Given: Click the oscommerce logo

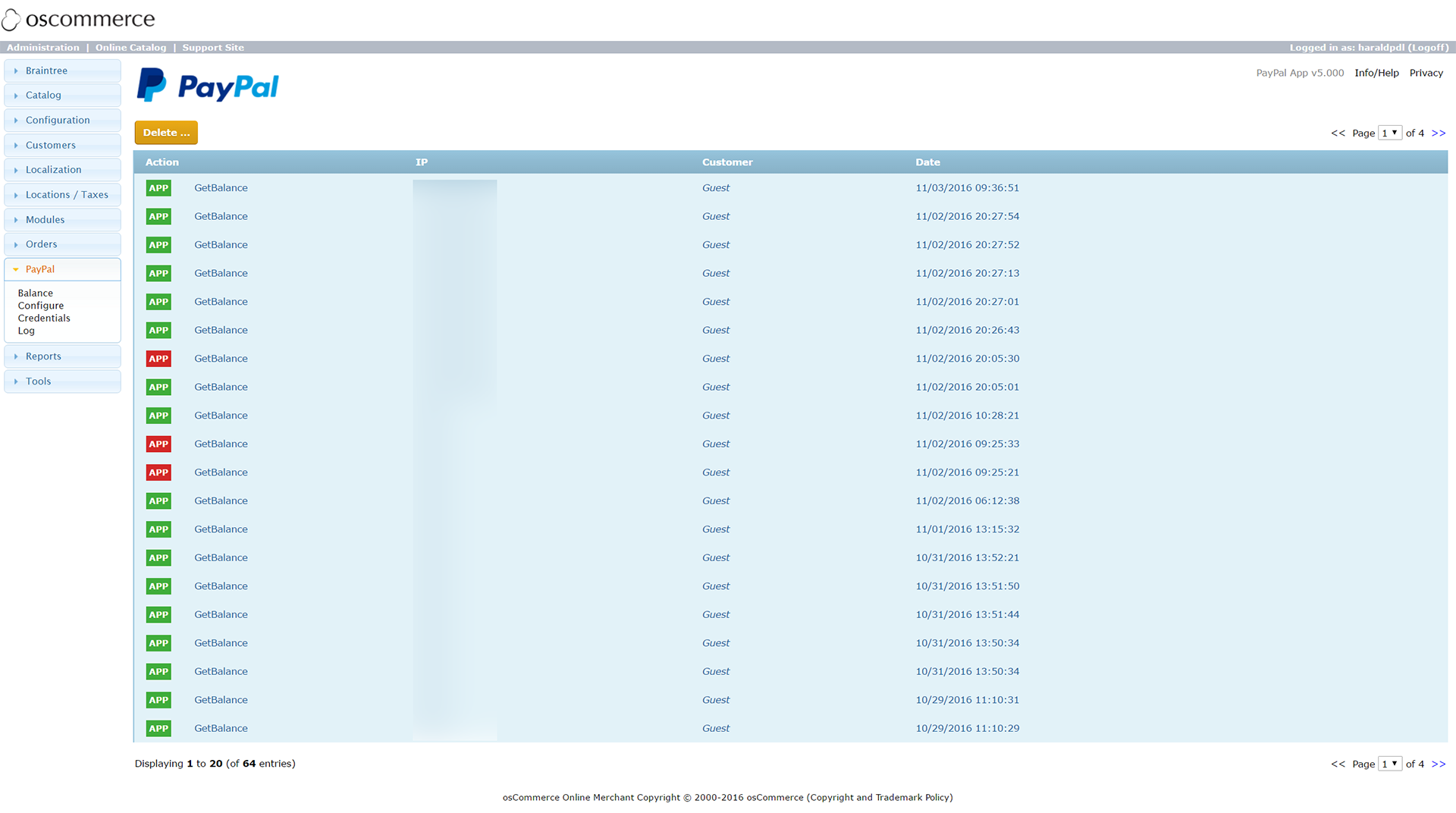Looking at the screenshot, I should pos(78,19).
